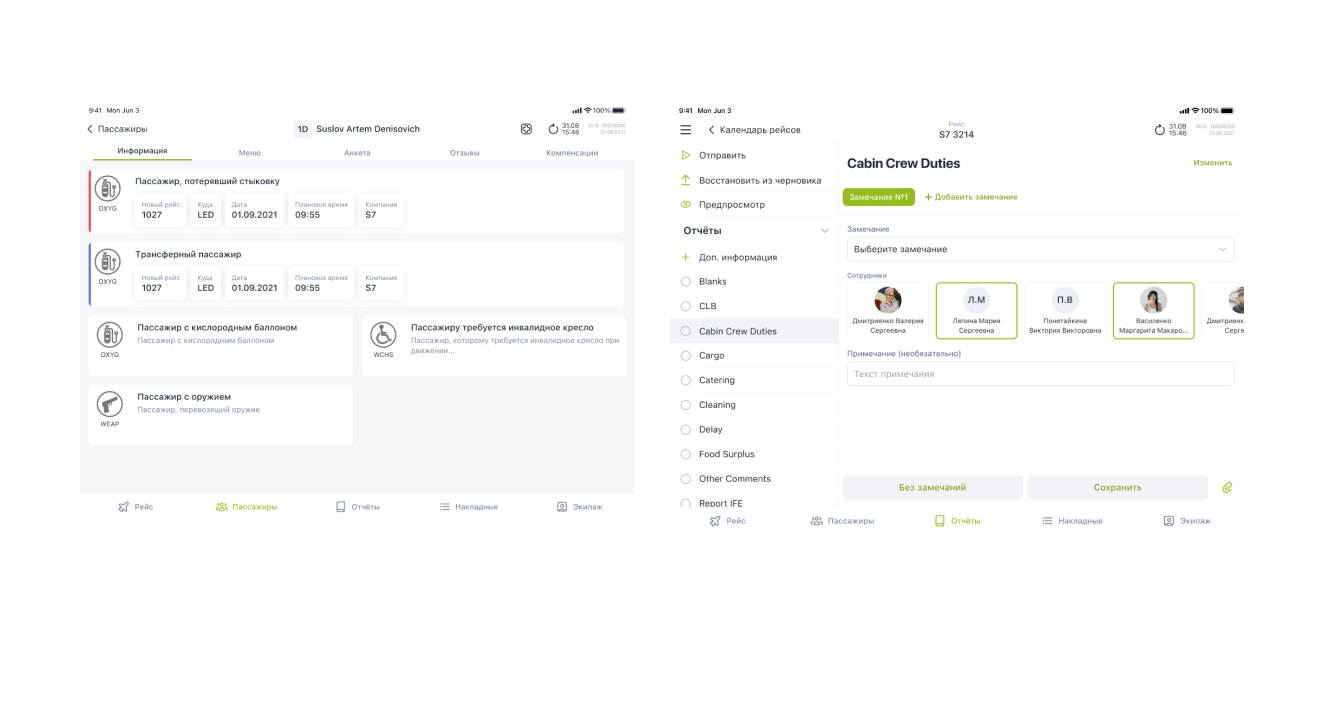
Task: Click the wheelchair WCHS passenger icon
Action: coord(383,334)
